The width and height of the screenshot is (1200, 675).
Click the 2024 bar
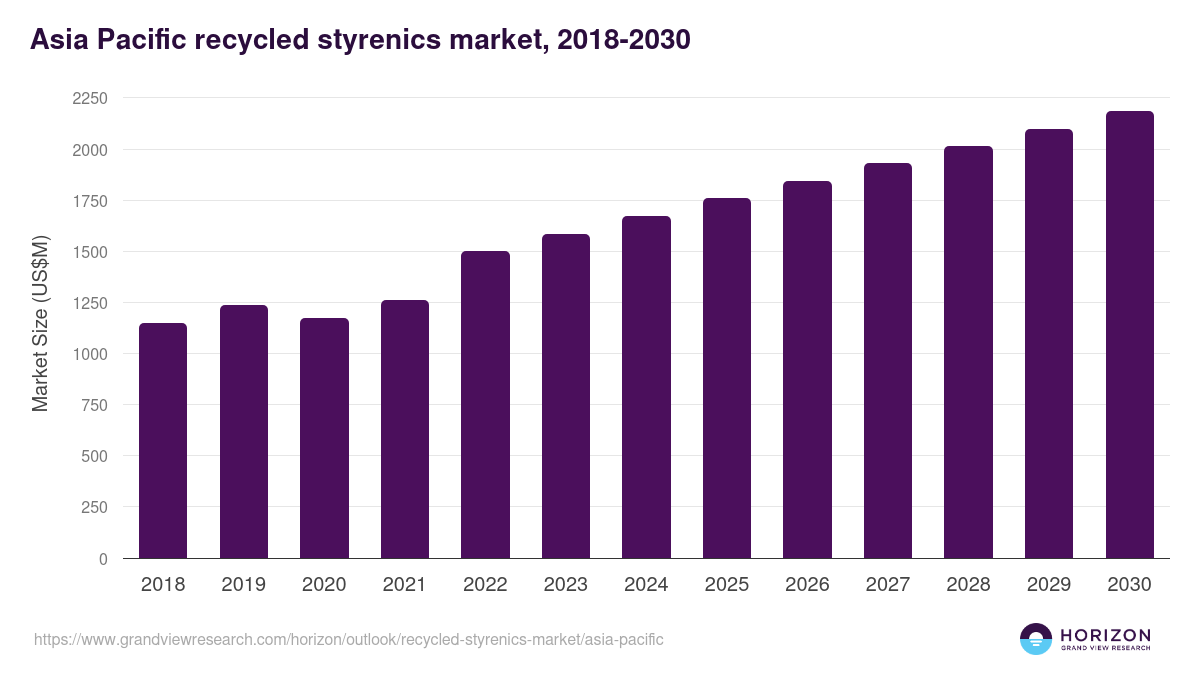[646, 387]
